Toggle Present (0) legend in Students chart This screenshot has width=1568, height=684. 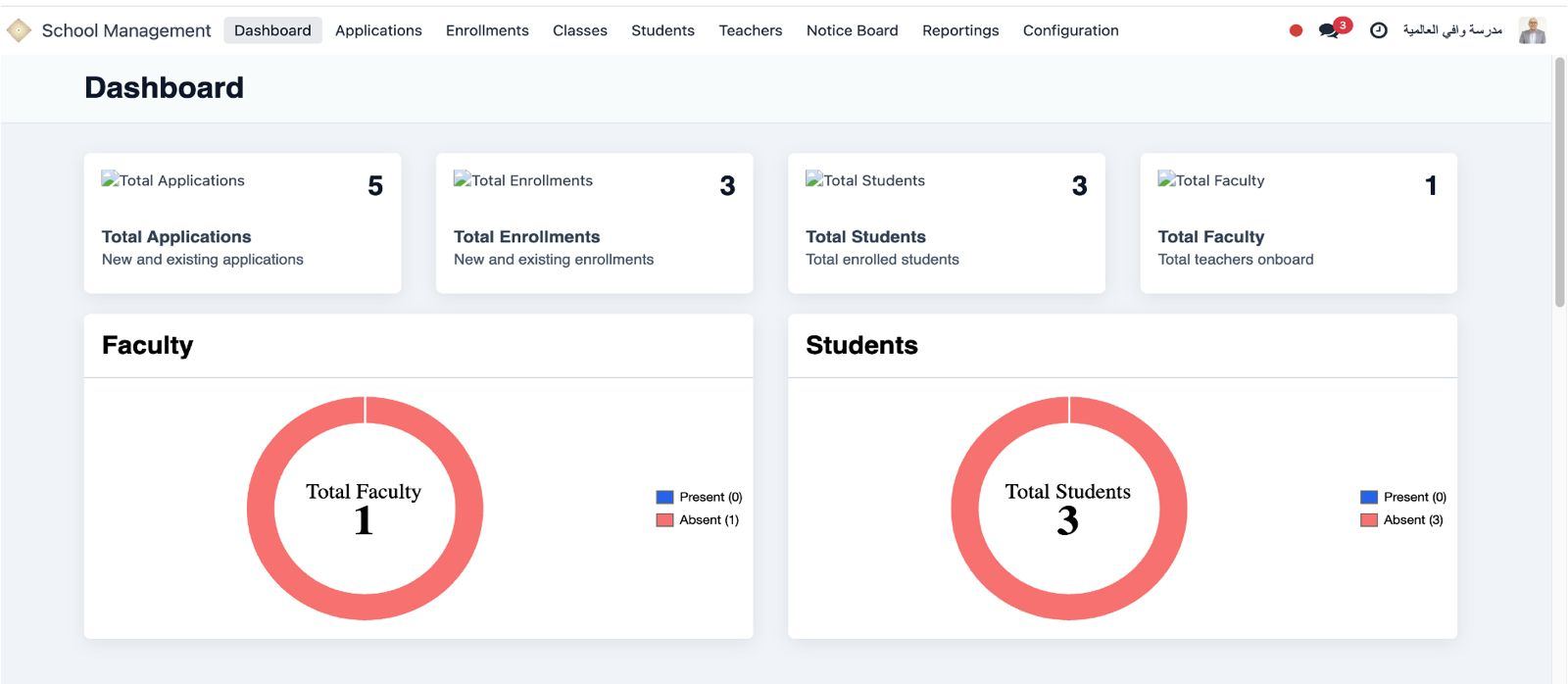click(1403, 497)
